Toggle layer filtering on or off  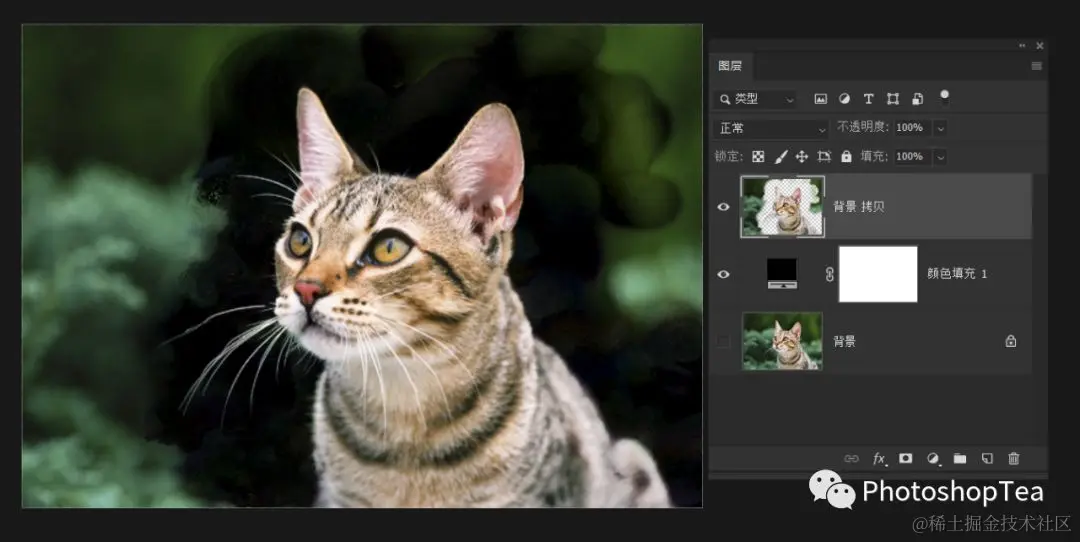(x=944, y=97)
